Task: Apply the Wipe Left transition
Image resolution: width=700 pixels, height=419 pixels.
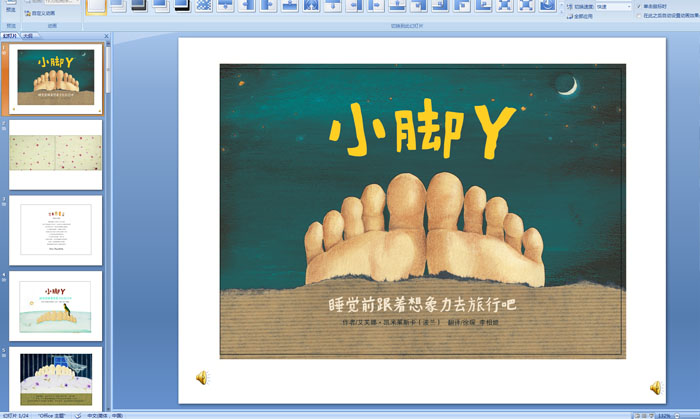Action: click(x=246, y=5)
